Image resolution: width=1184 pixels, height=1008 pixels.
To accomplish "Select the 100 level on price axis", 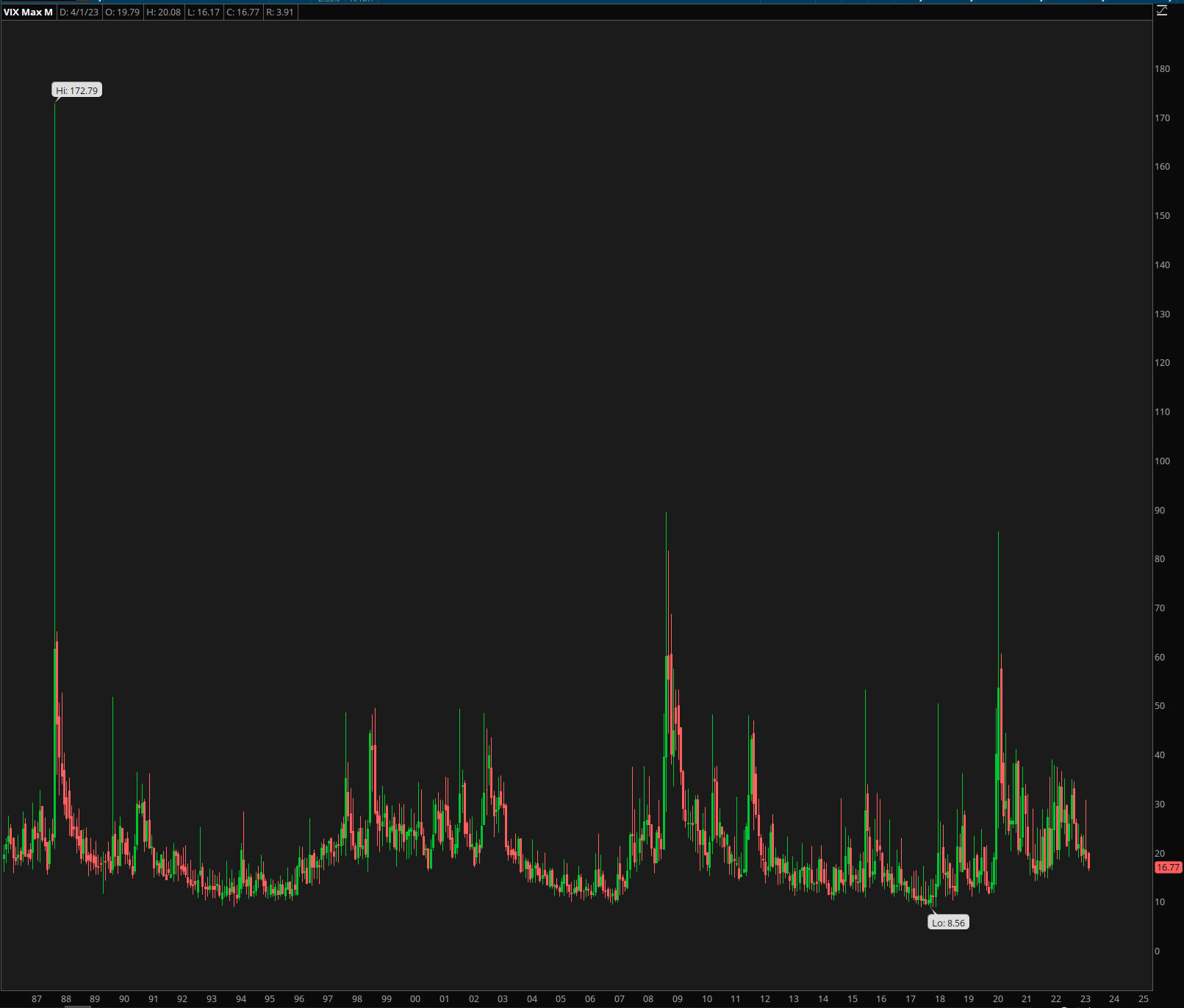I will (x=1163, y=461).
